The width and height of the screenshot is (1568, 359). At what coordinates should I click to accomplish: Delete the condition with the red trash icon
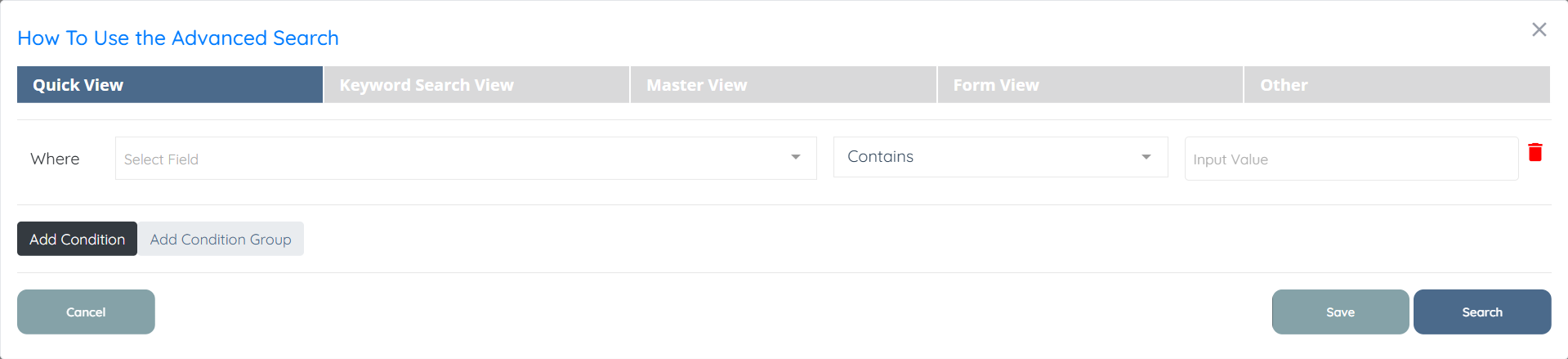1535,152
